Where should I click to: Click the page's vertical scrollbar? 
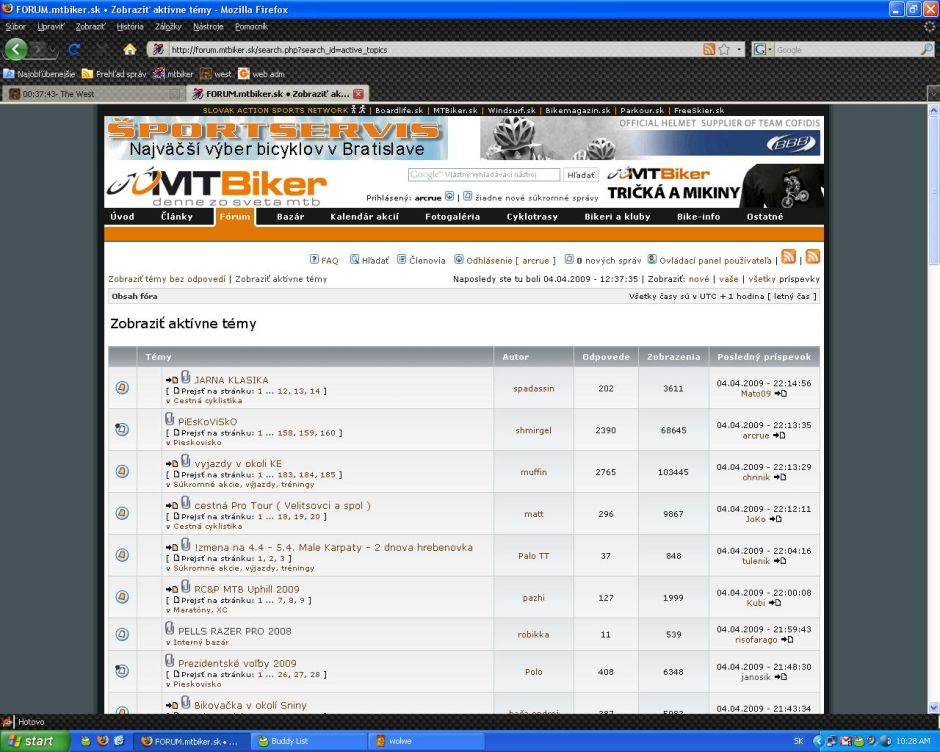[x=932, y=400]
